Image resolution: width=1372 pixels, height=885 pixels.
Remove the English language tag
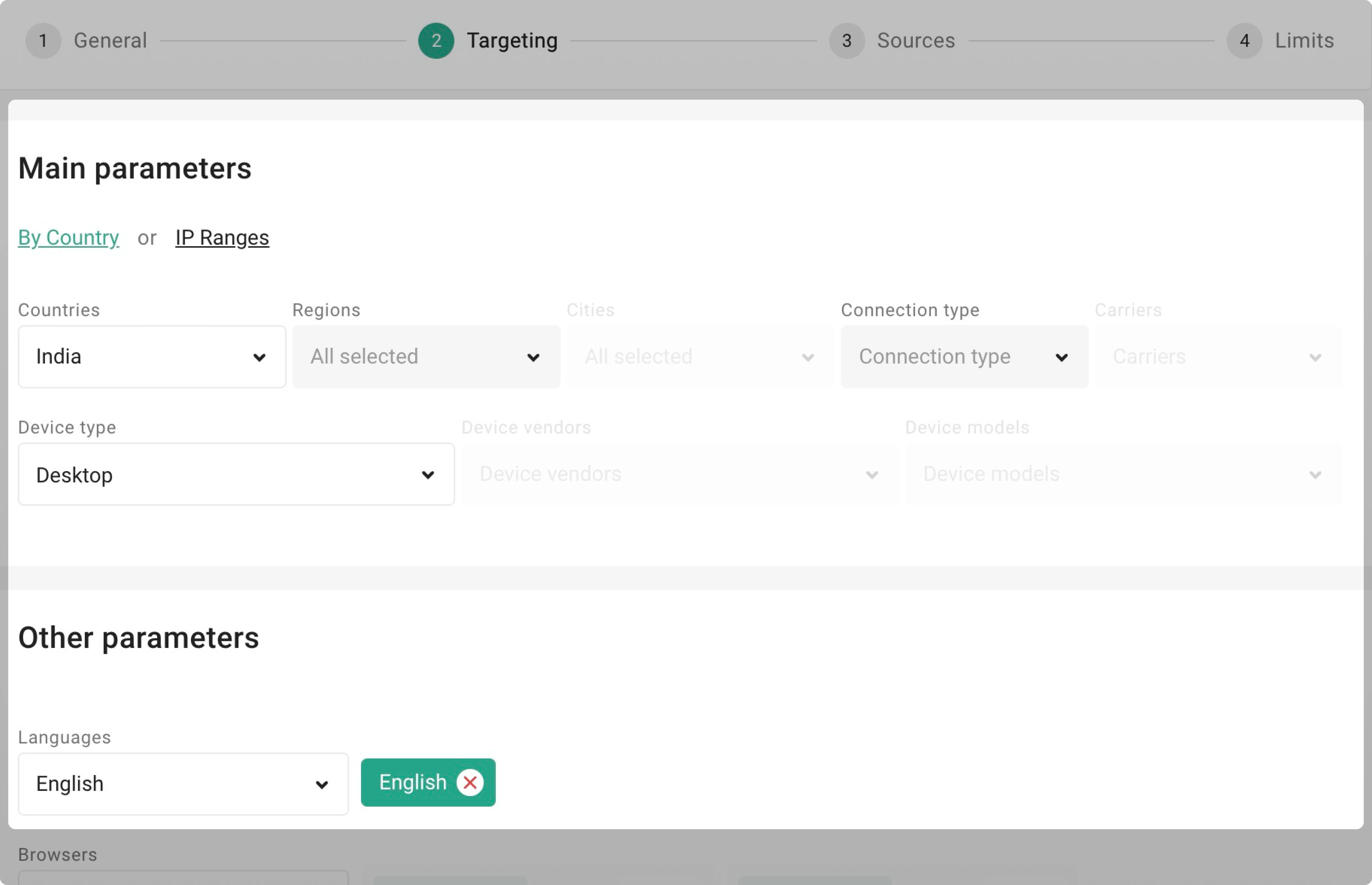click(470, 782)
